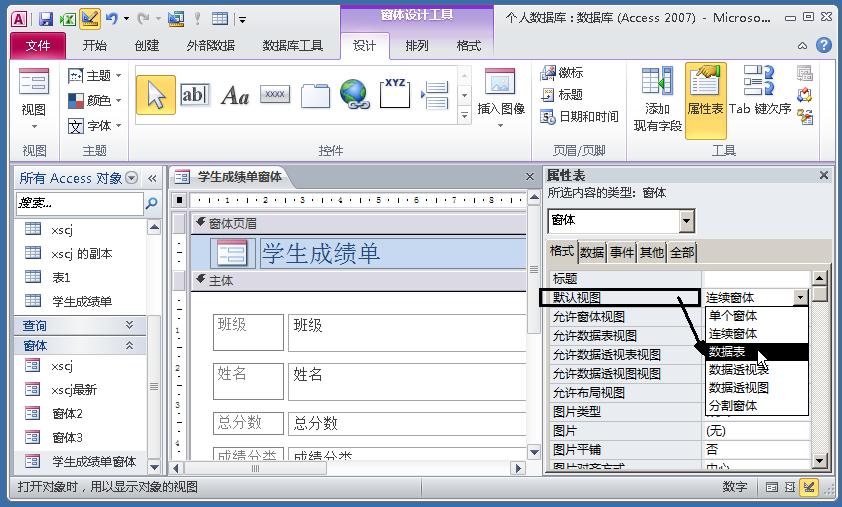Expand the 查询 group in navigation pane

coord(129,325)
